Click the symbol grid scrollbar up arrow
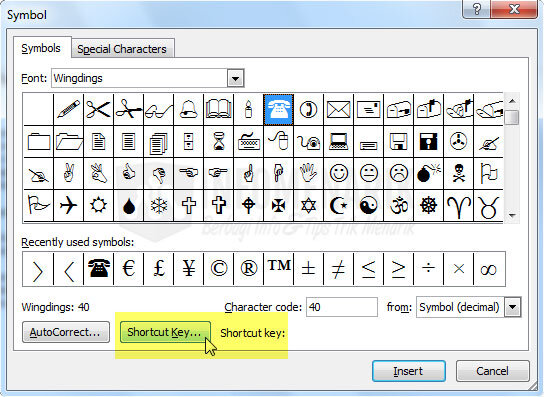544x397 pixels. (512, 101)
